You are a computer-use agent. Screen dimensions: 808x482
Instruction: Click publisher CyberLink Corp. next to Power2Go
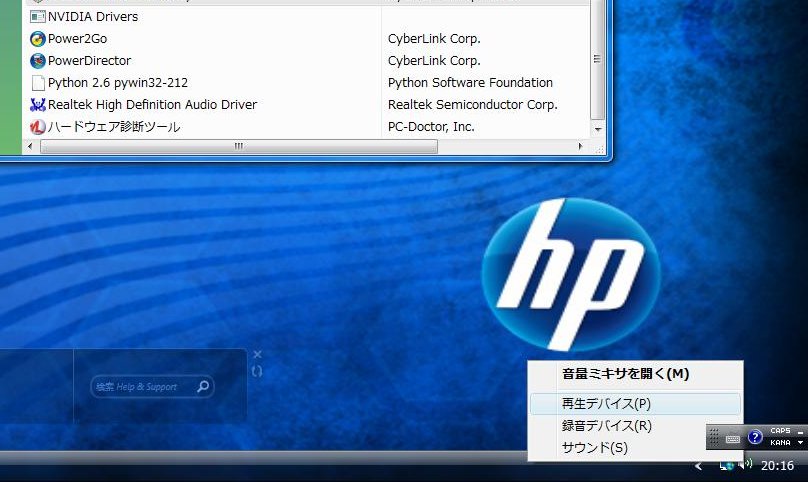434,39
